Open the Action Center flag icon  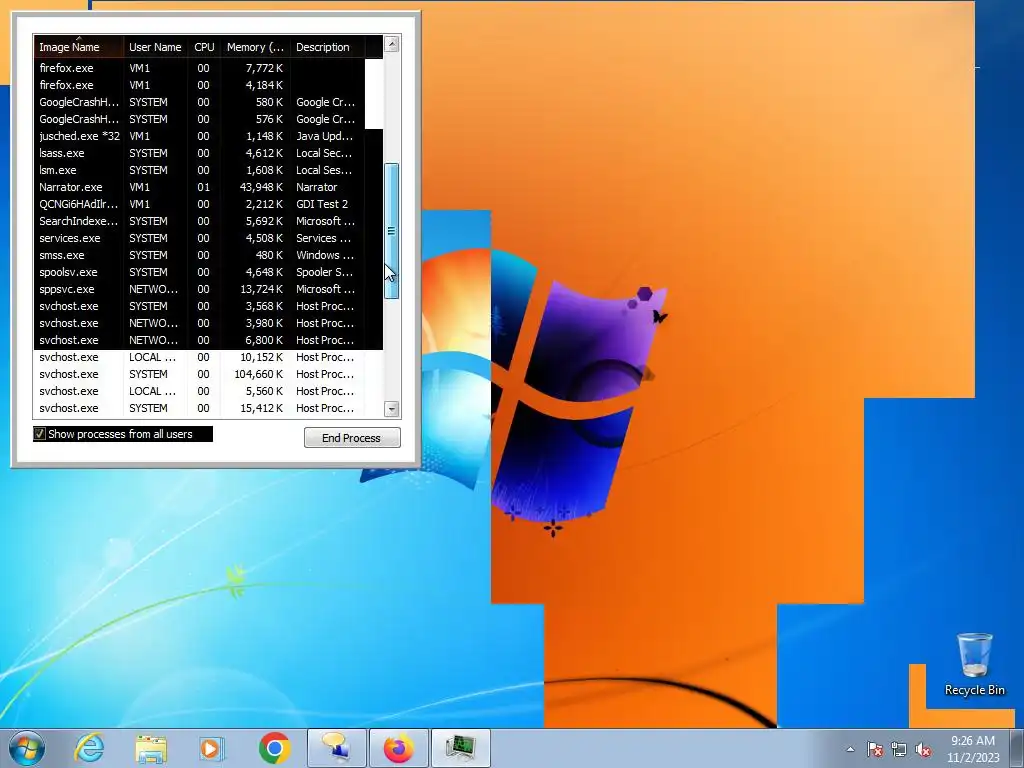tap(874, 749)
